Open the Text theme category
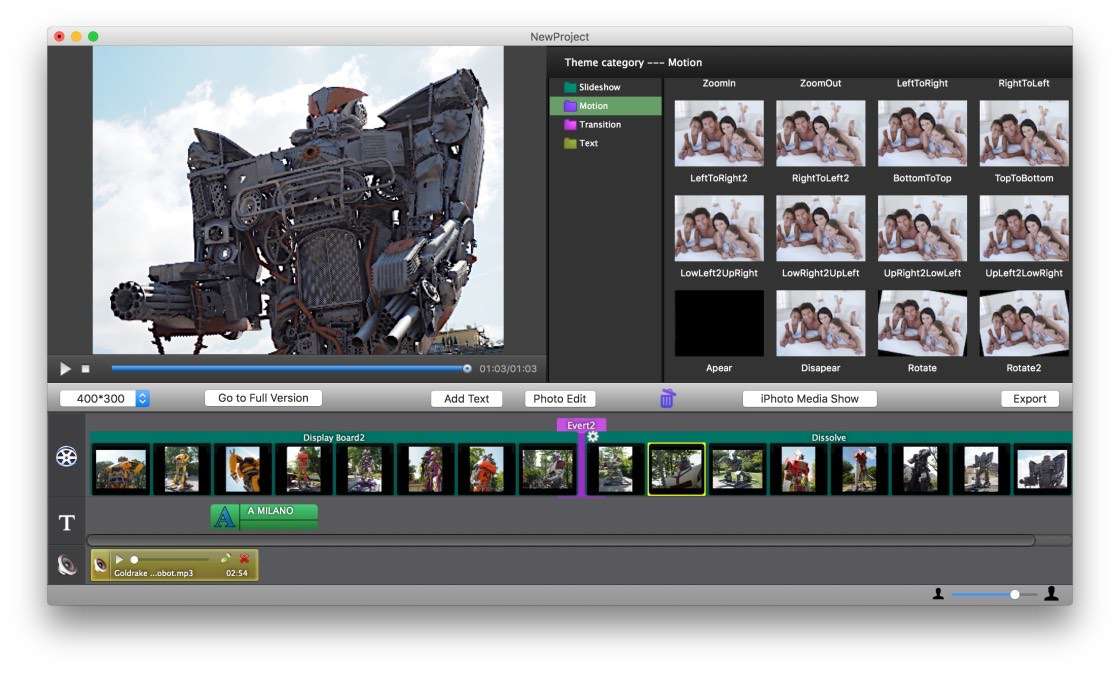The width and height of the screenshot is (1120, 673). pyautogui.click(x=588, y=143)
